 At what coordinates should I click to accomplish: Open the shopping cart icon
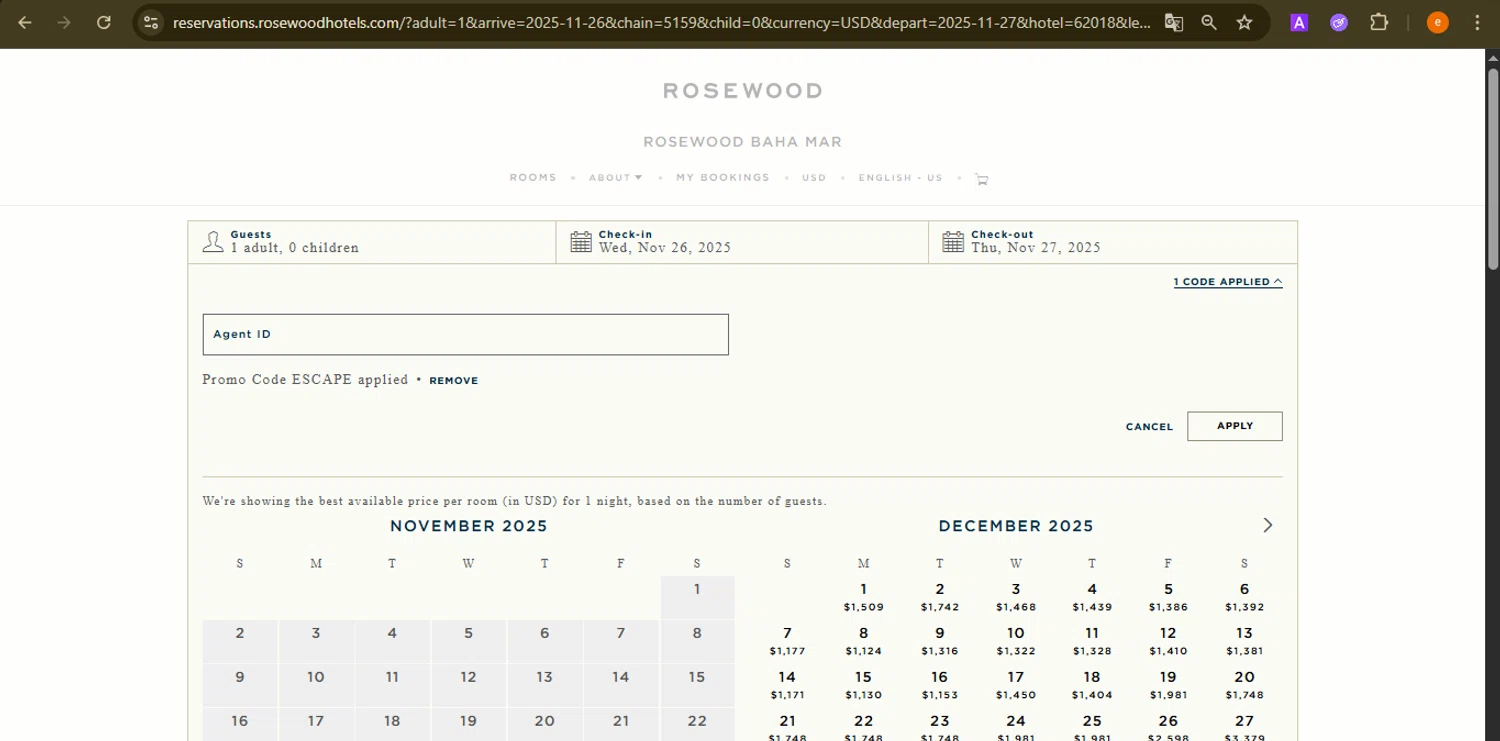(x=982, y=179)
